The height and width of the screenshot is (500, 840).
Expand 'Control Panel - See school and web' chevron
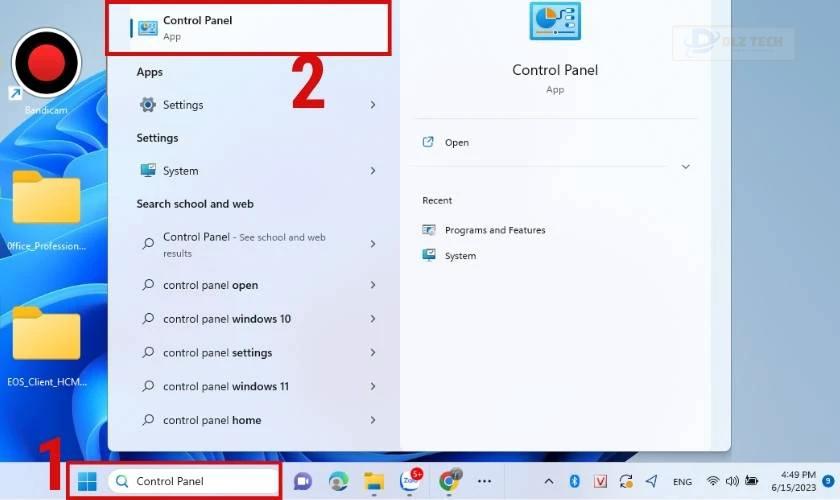click(373, 244)
